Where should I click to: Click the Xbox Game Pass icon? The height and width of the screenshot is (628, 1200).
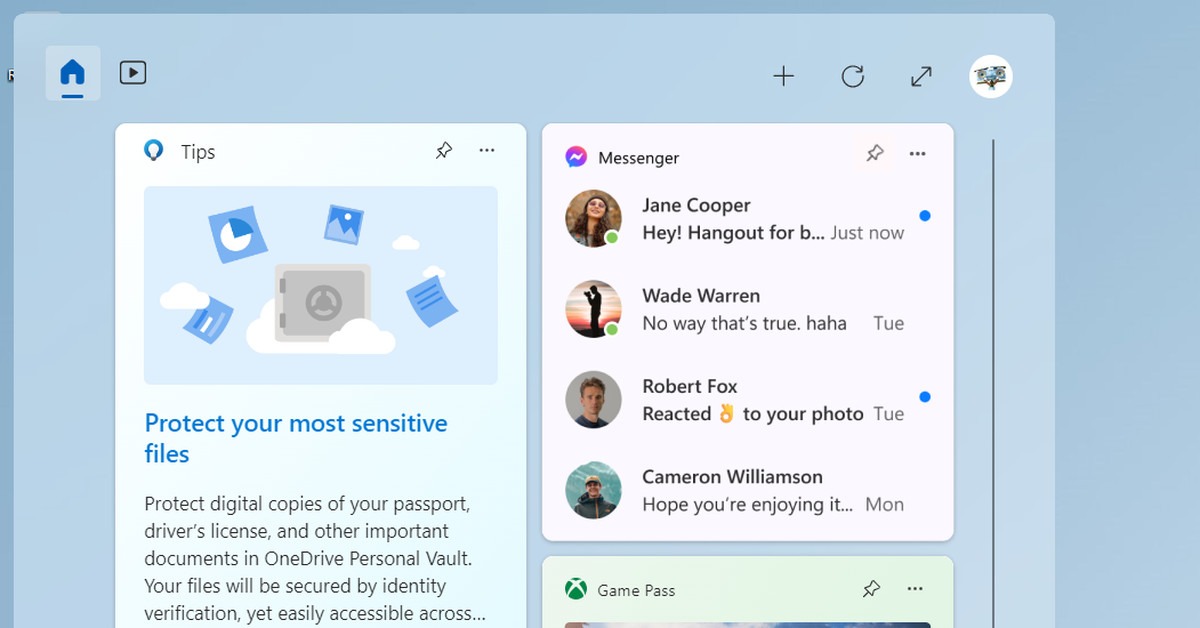point(576,590)
